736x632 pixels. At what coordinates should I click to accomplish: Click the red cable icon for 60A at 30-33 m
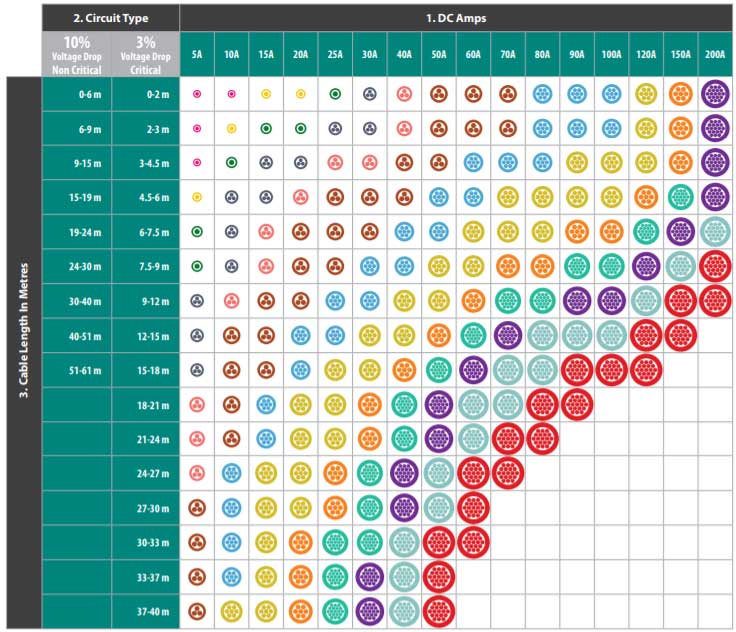(x=473, y=542)
